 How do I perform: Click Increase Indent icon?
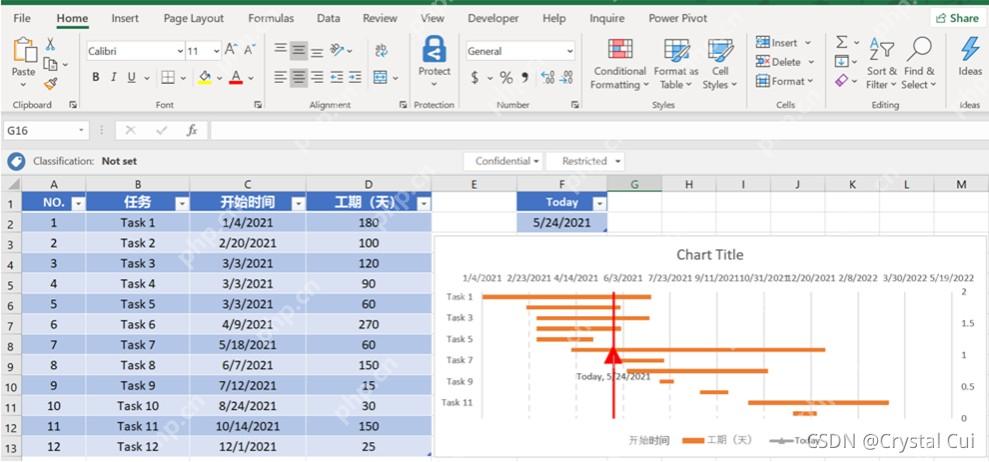click(x=355, y=78)
